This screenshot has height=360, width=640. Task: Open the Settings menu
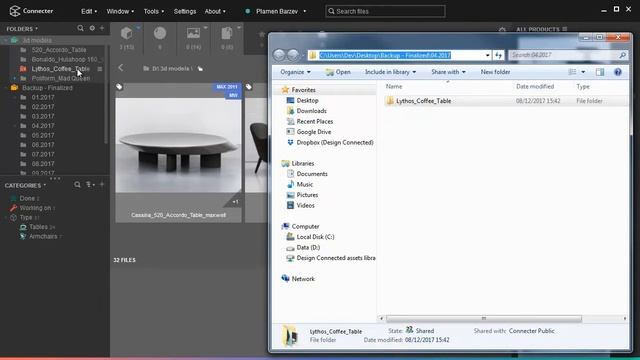point(185,11)
